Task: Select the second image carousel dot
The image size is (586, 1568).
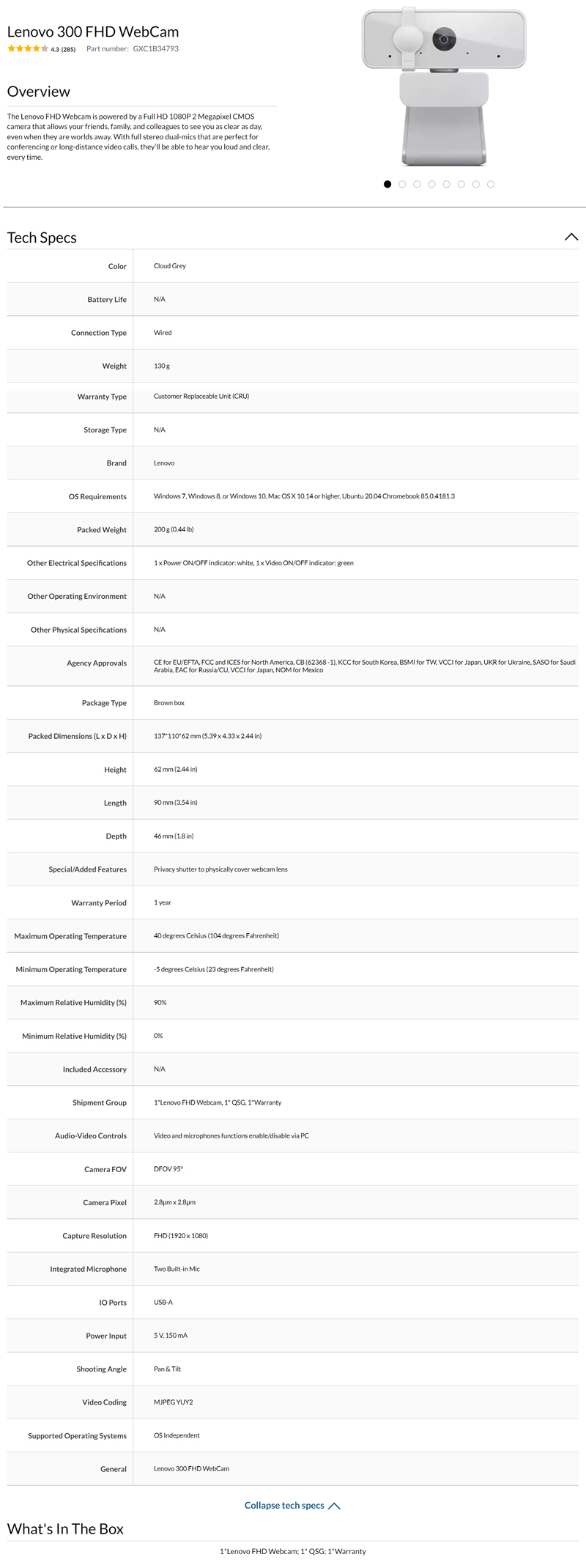Action: click(x=402, y=185)
